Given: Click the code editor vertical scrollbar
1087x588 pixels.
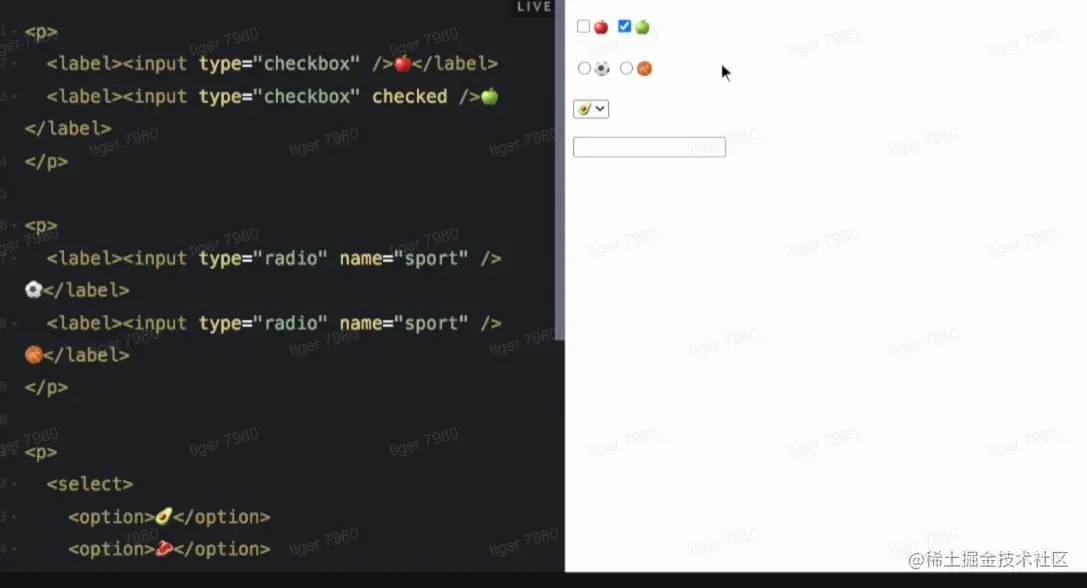Looking at the screenshot, I should click(559, 170).
